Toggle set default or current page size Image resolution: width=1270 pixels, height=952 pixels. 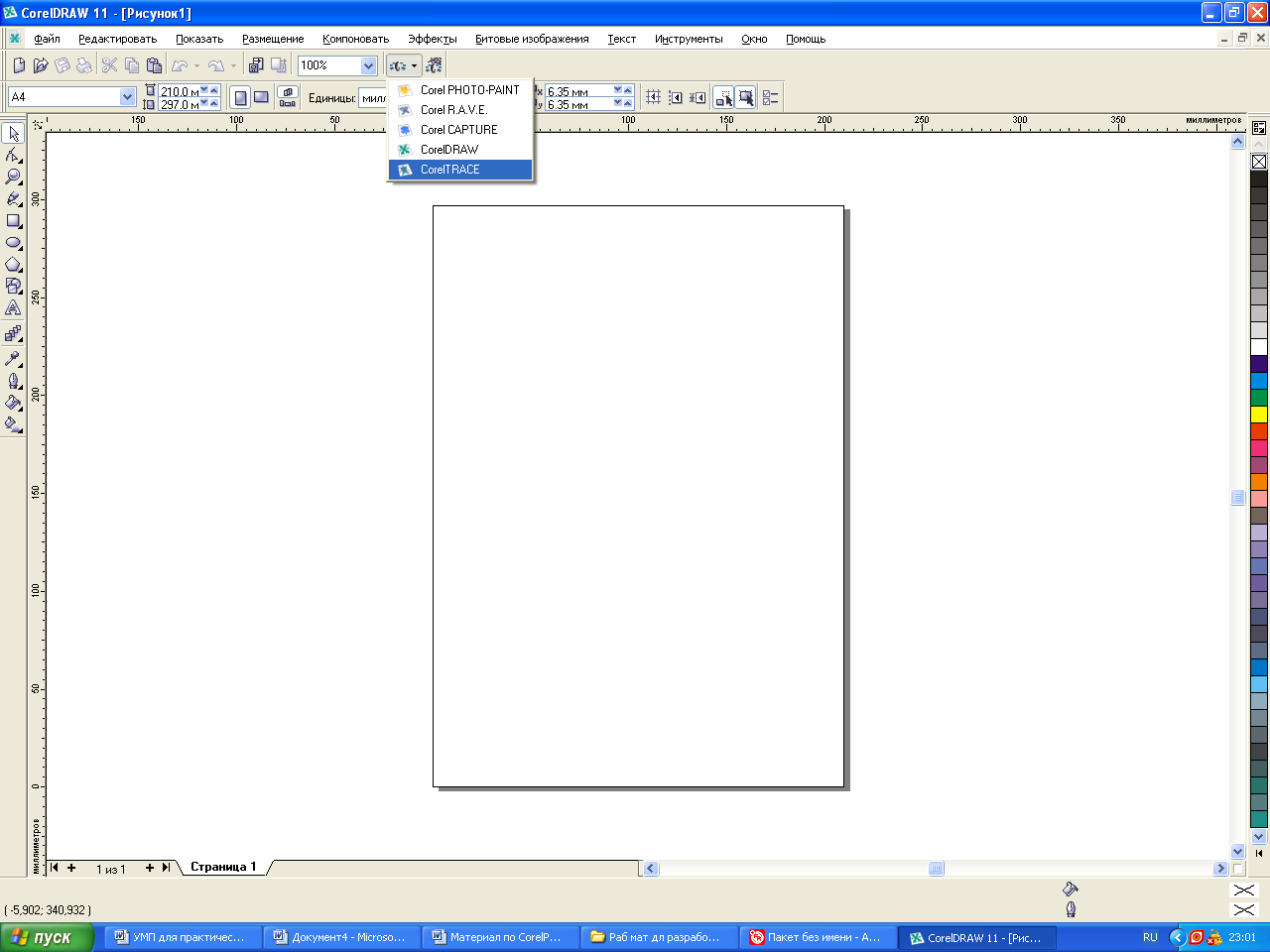[288, 97]
